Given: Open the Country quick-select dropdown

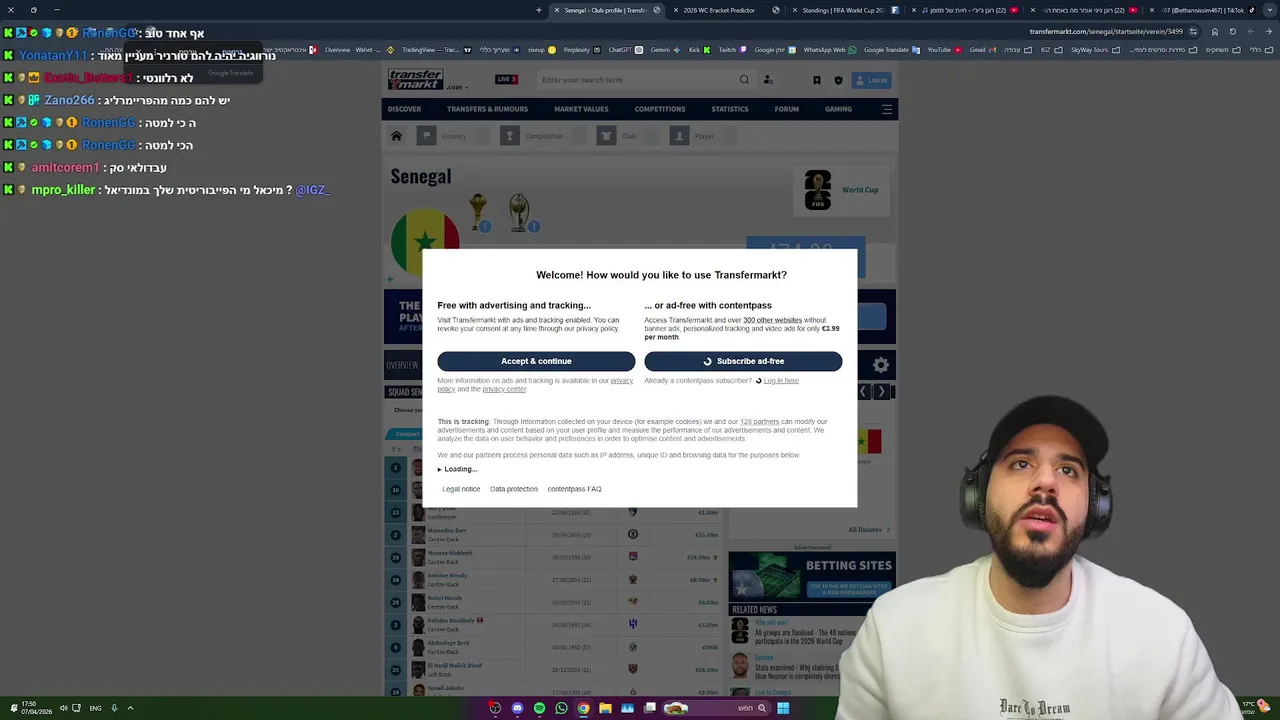Looking at the screenshot, I should (x=453, y=136).
